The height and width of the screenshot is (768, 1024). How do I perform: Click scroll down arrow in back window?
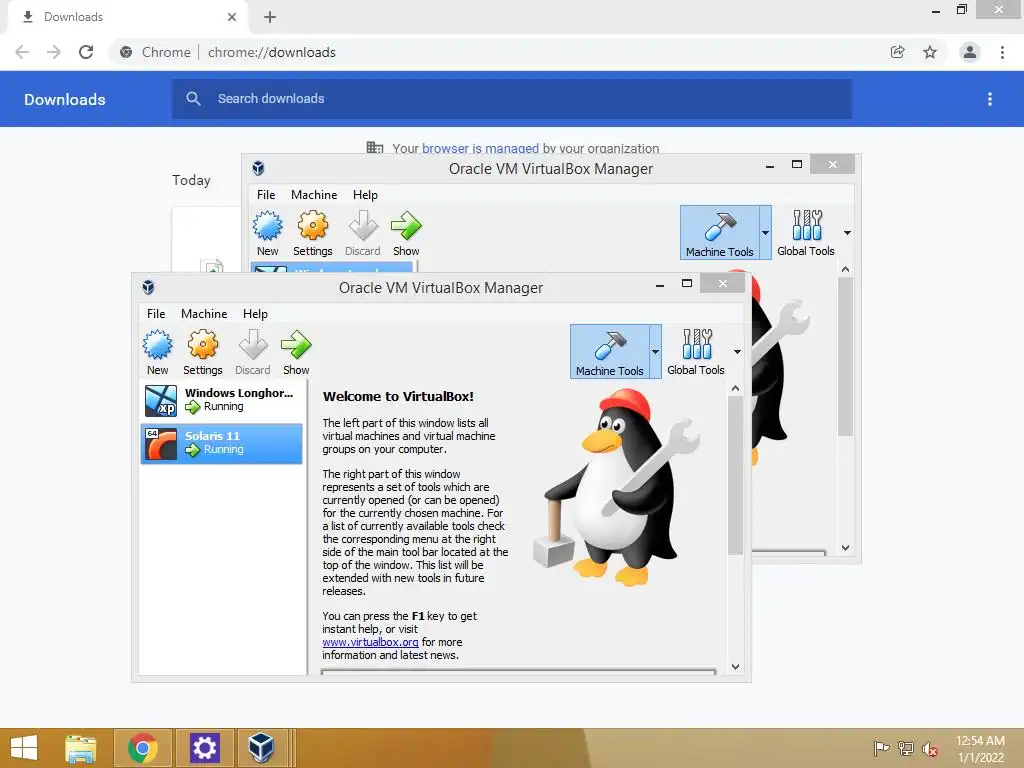(x=846, y=548)
